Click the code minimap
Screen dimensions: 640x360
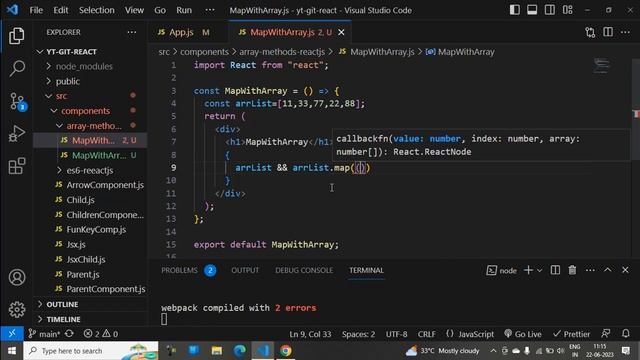(x=602, y=66)
